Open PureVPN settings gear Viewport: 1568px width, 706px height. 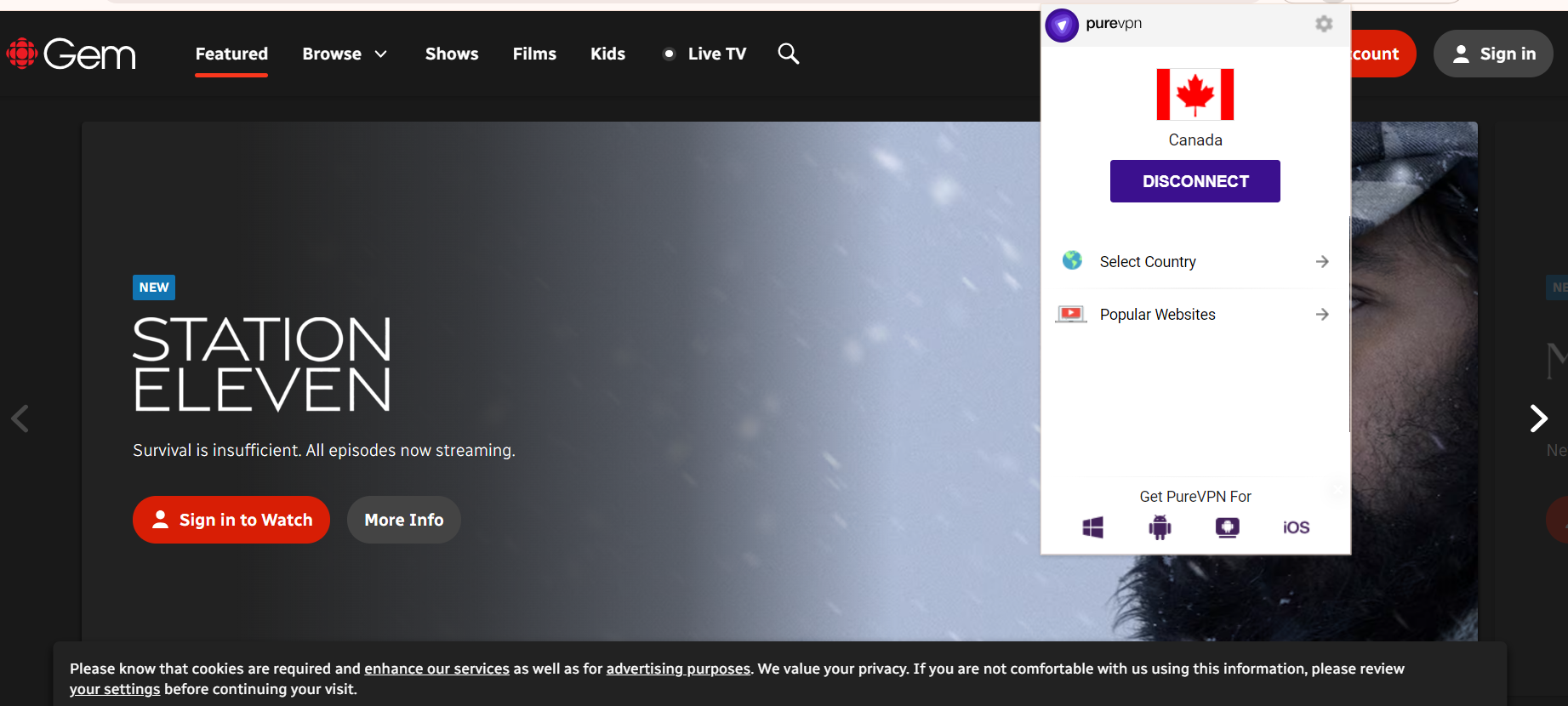coord(1324,24)
